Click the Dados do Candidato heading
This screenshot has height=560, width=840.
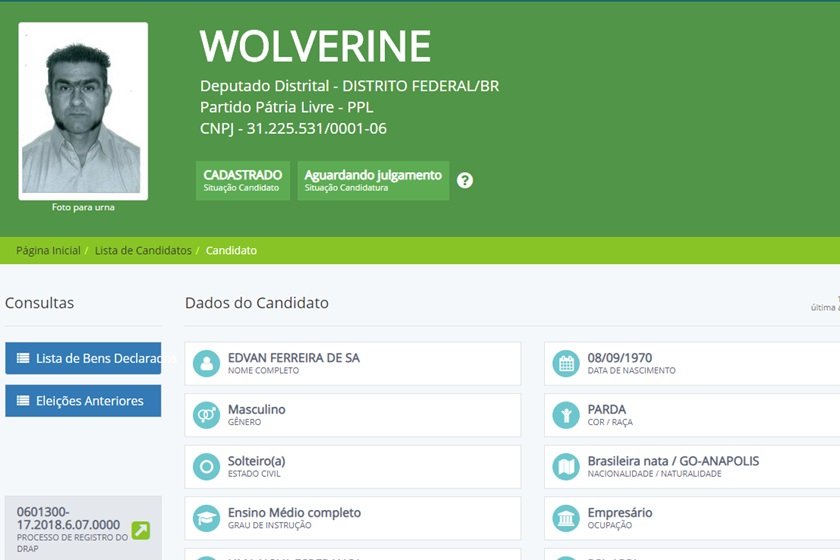257,303
